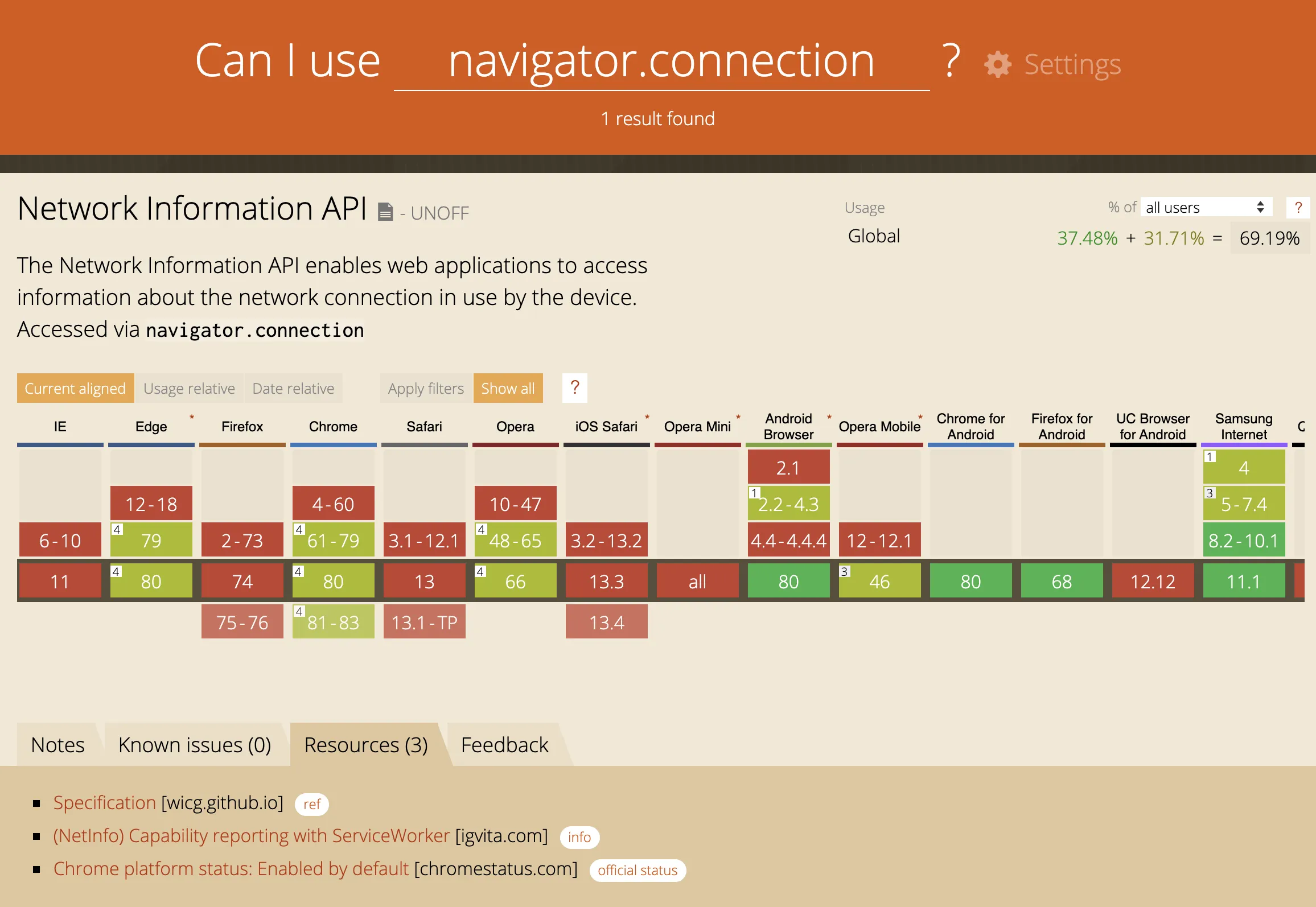This screenshot has height=907, width=1316.
Task: Click the navigator.connection search field
Action: (661, 61)
